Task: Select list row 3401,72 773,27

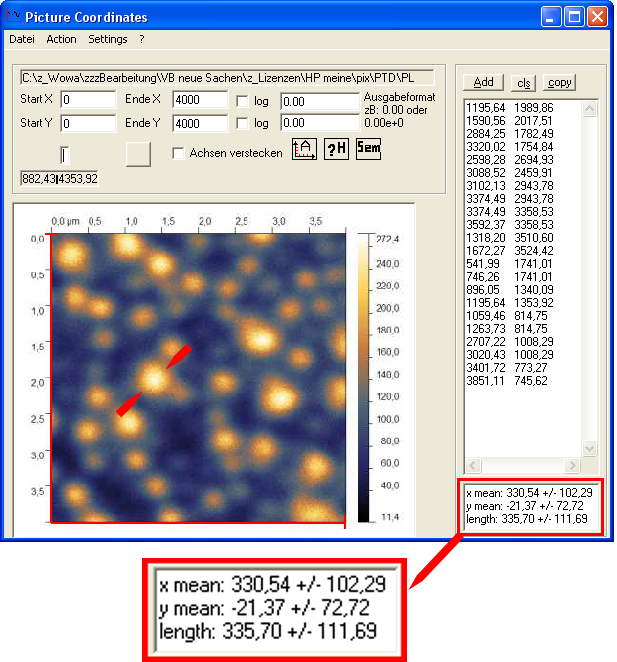Action: [507, 368]
